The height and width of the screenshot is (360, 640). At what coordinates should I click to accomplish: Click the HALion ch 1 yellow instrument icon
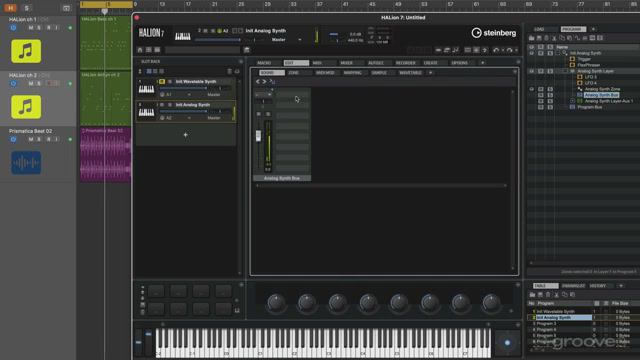pos(26,51)
